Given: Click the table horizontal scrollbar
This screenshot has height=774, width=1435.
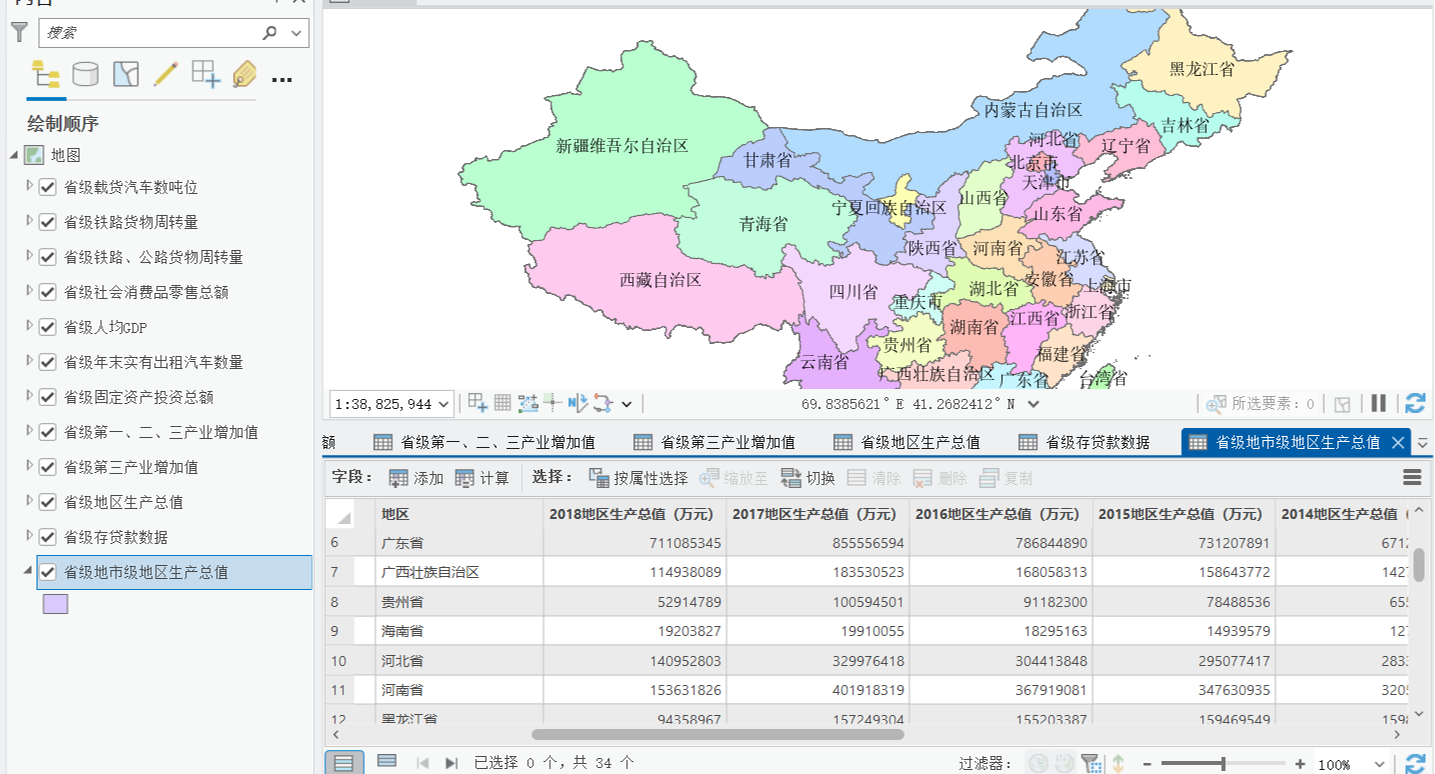Looking at the screenshot, I should [718, 734].
